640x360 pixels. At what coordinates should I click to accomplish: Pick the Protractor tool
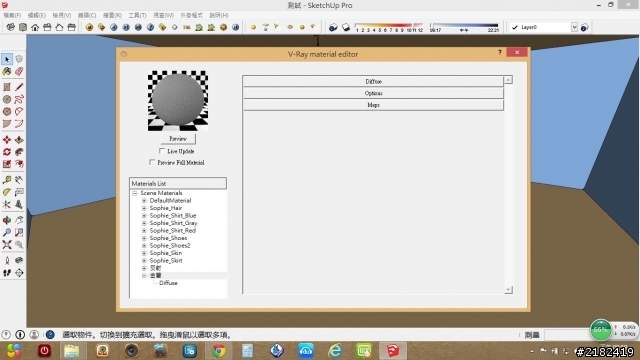7,192
